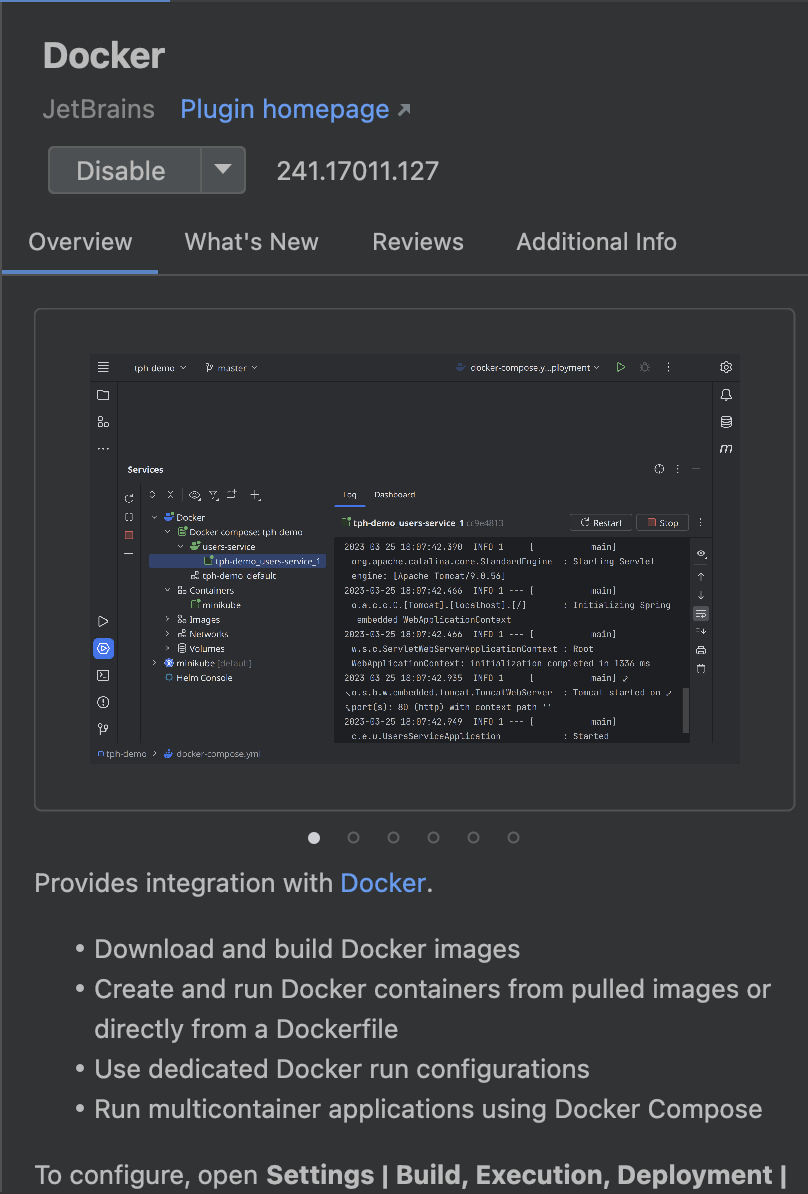The height and width of the screenshot is (1194, 808).
Task: Expand the Networks node in preview tree
Action: [168, 634]
